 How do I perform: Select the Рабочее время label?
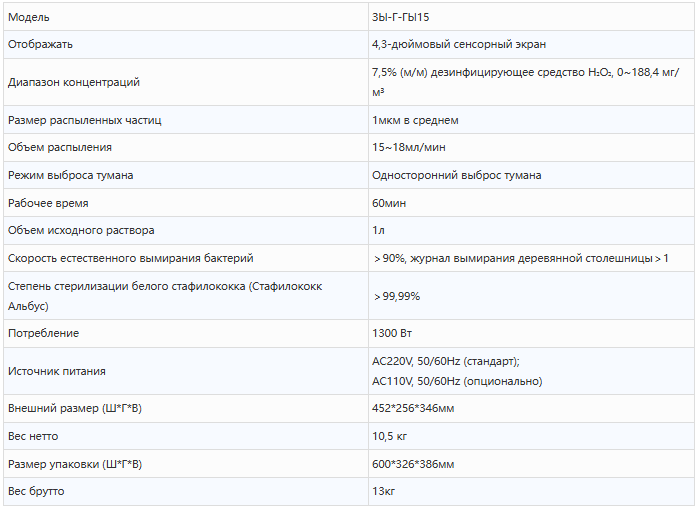[48, 203]
